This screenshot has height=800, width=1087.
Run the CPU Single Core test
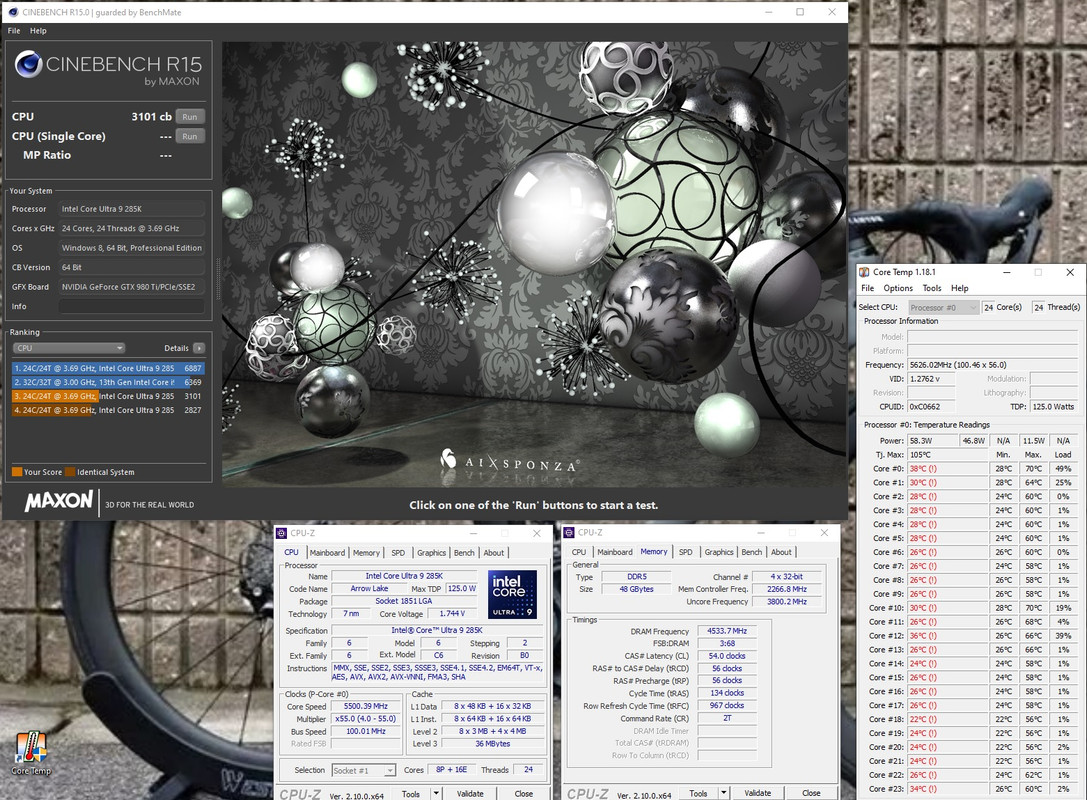coord(190,136)
